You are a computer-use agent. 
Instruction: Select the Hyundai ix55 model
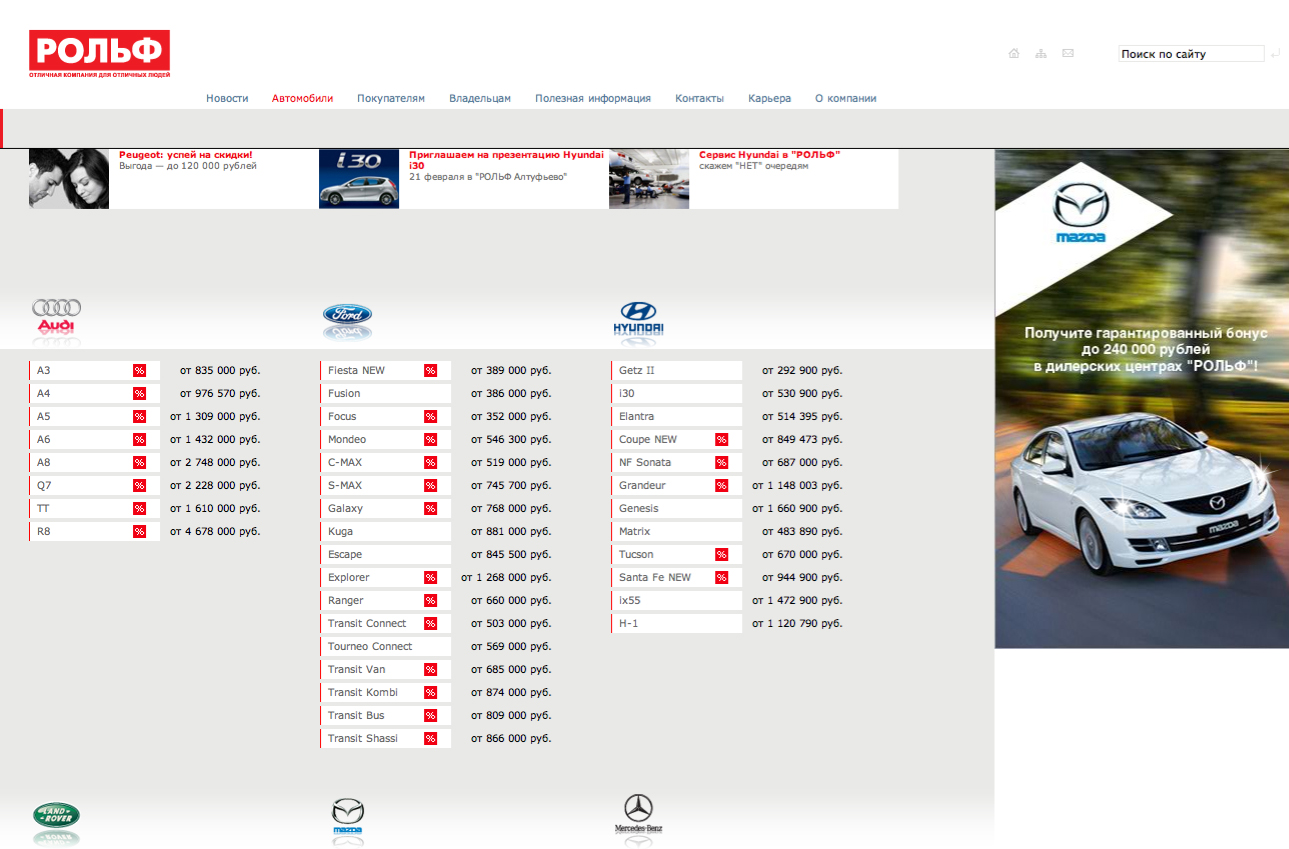[x=676, y=601]
